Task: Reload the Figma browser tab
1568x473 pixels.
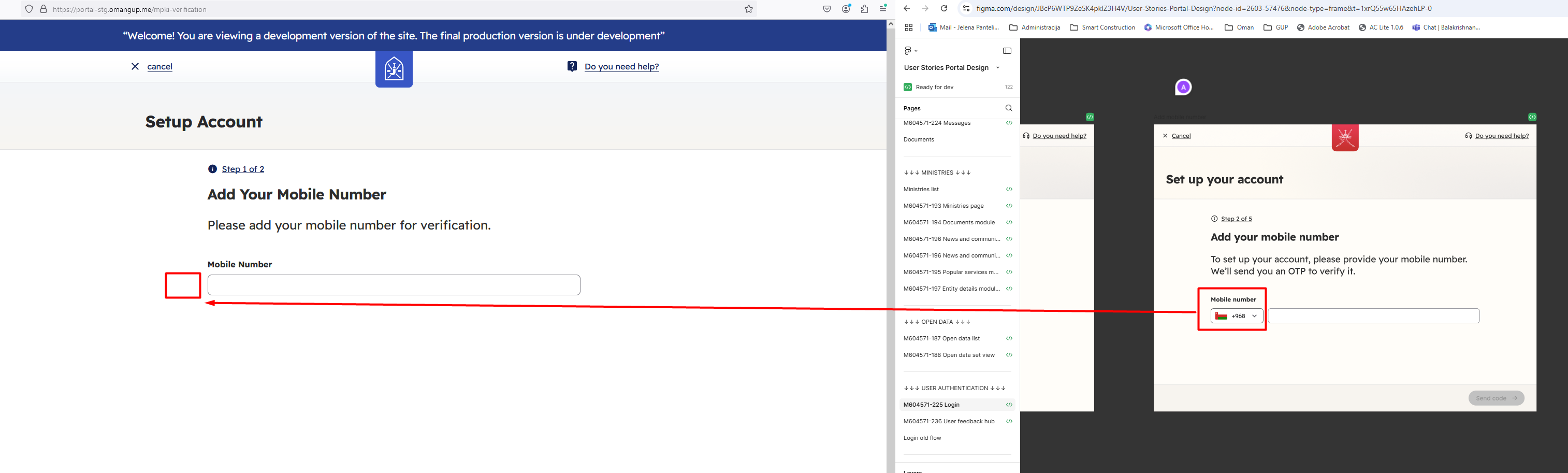Action: point(943,8)
